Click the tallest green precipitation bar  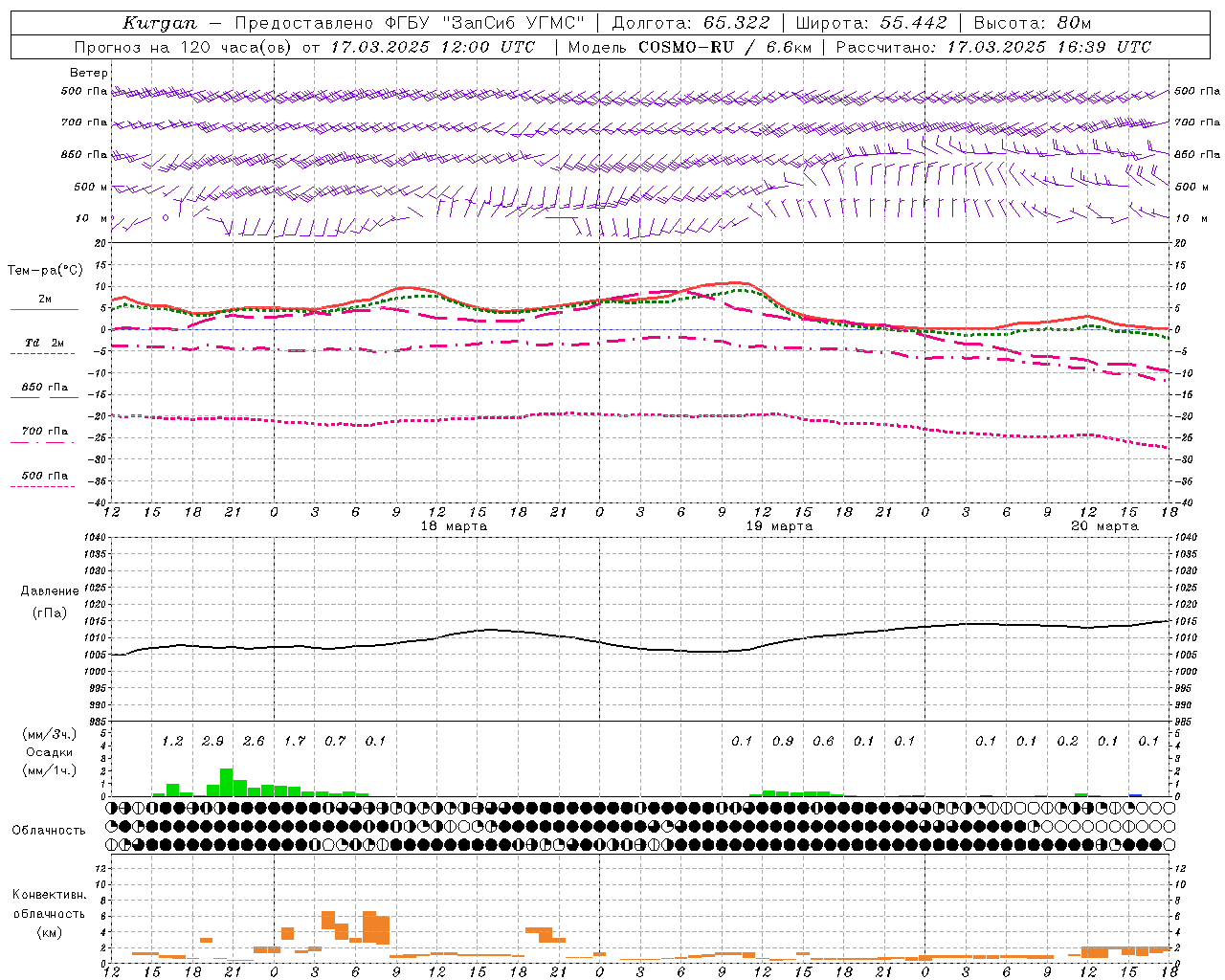(227, 782)
